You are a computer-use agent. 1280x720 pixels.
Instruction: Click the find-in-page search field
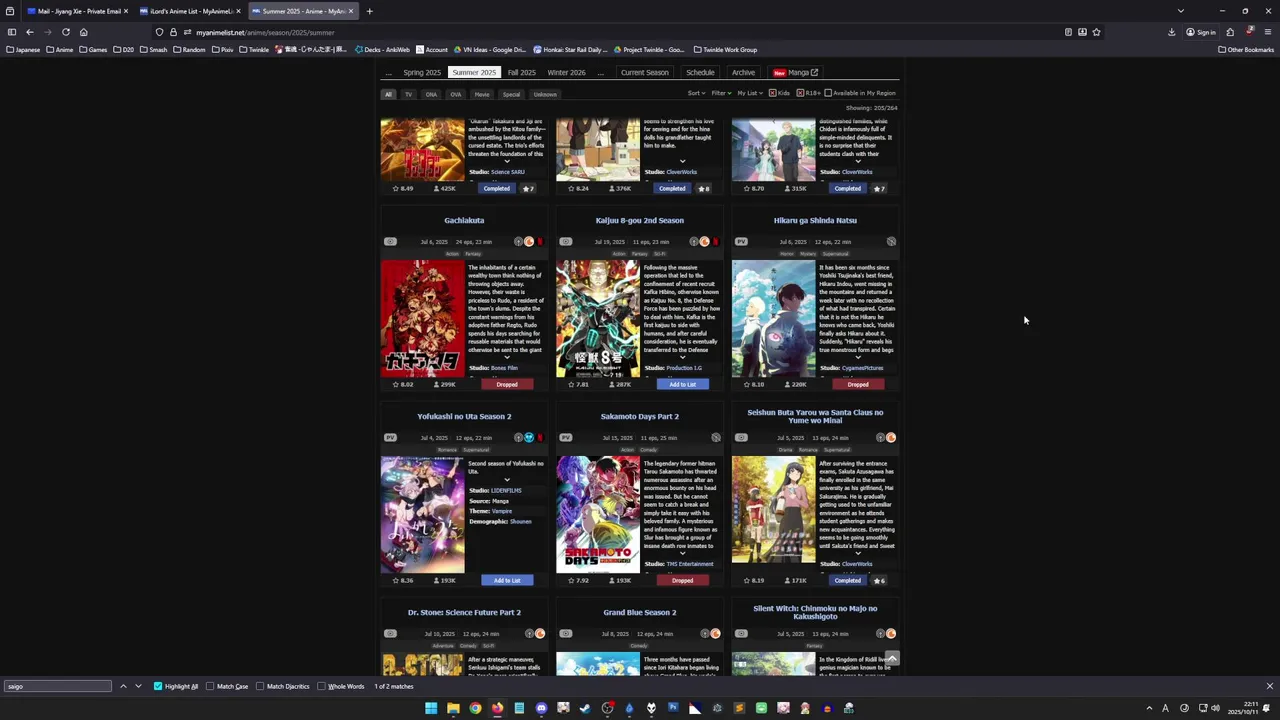coord(58,686)
